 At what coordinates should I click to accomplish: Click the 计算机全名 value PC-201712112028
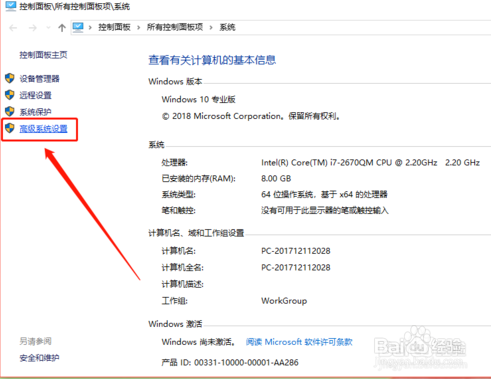[x=296, y=267]
